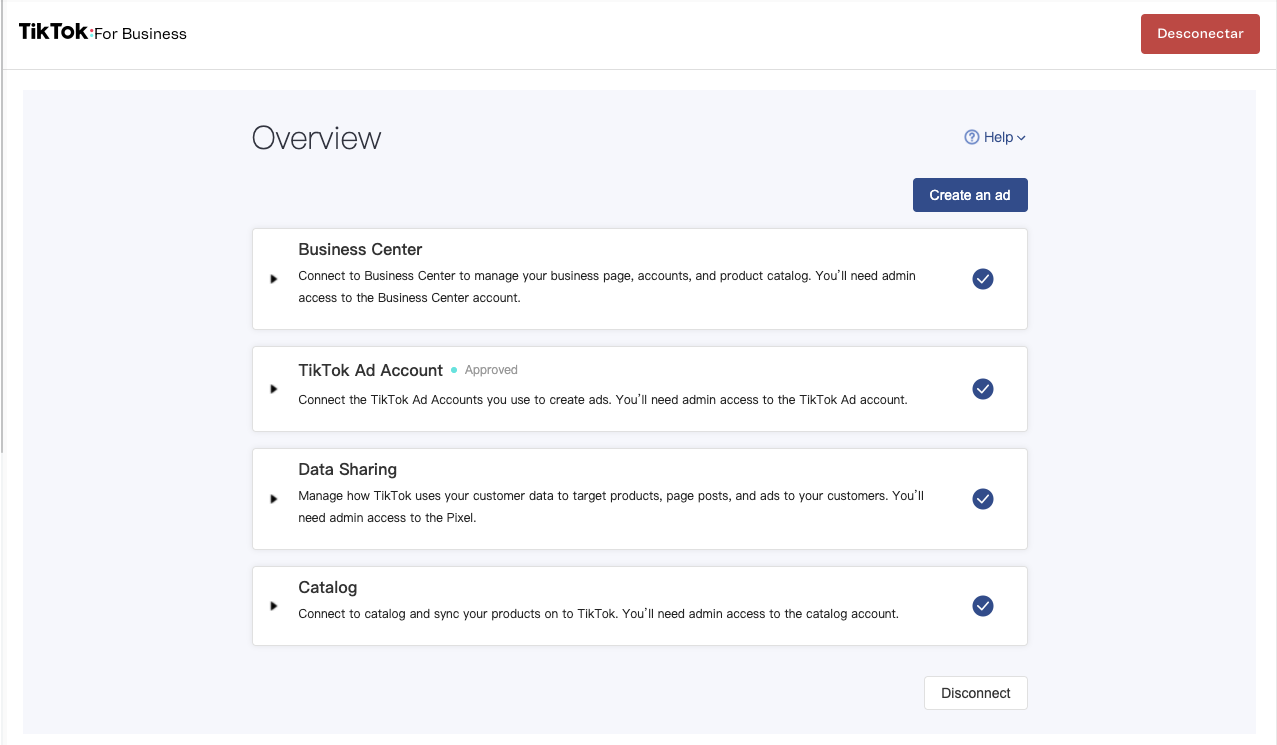Open the Help dropdown chevron

point(1021,138)
